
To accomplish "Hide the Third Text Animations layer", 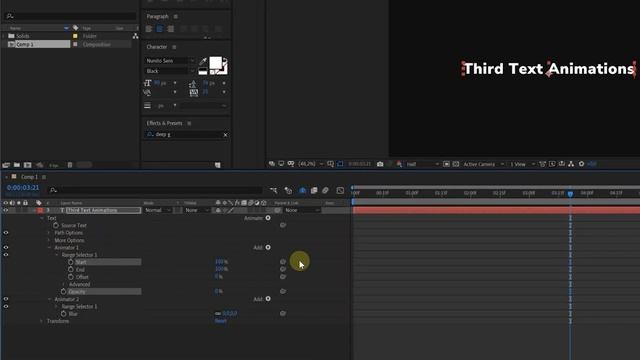I will pos(6,210).
